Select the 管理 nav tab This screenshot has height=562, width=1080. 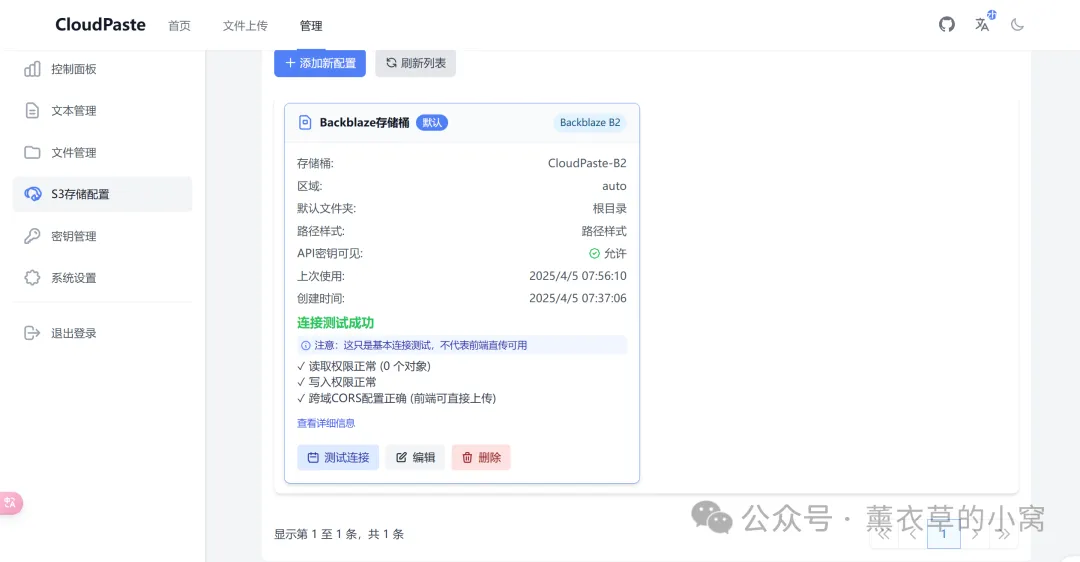tap(311, 25)
